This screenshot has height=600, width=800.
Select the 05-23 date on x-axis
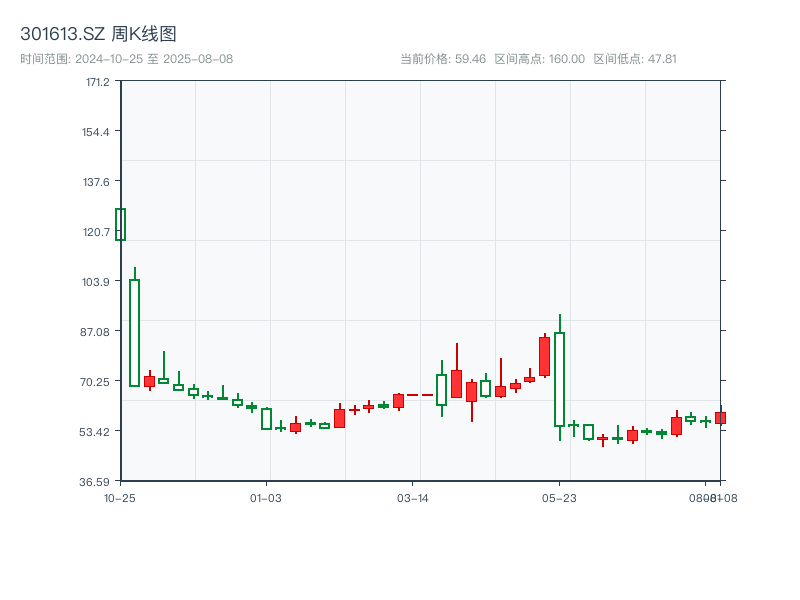pos(559,497)
